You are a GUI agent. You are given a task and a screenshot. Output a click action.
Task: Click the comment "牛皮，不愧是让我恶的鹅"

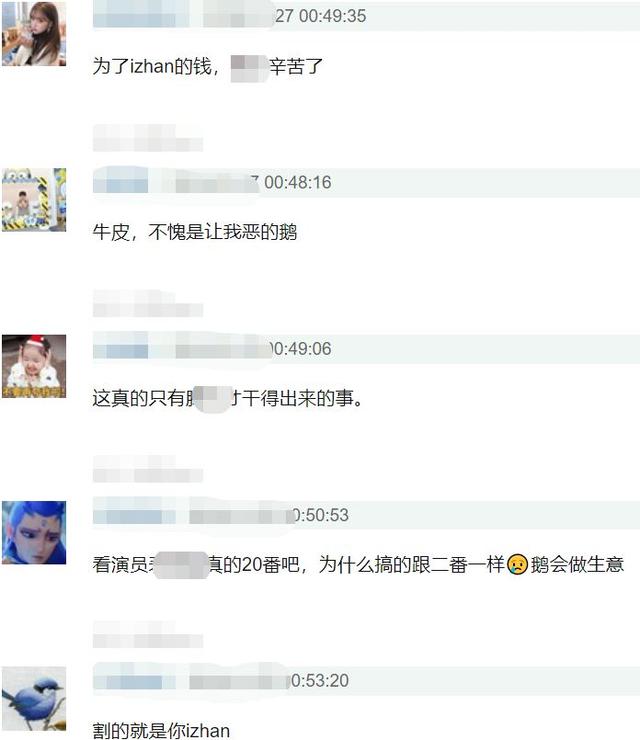(x=195, y=232)
